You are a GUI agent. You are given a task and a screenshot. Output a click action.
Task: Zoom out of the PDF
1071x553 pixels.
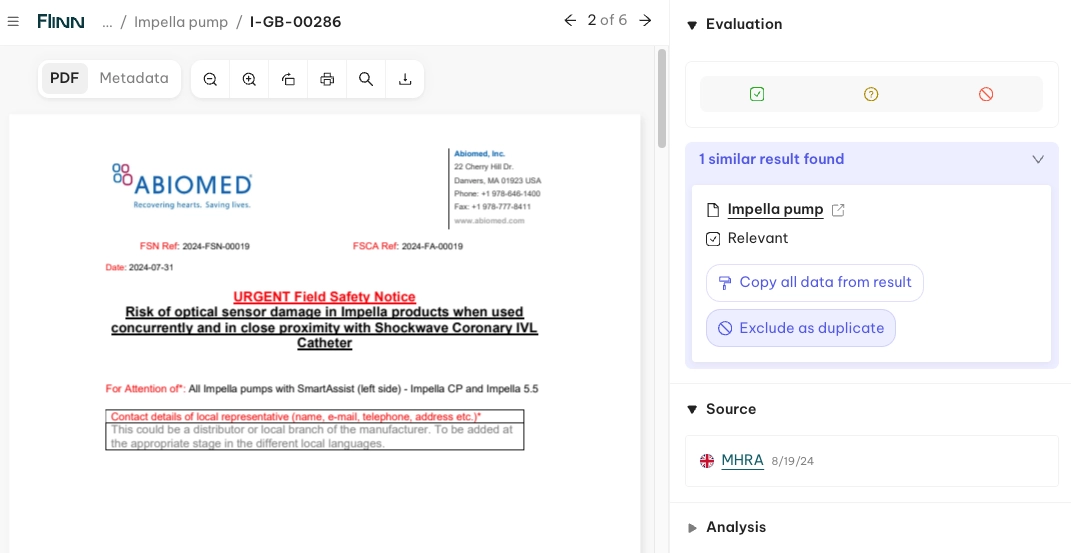tap(210, 79)
